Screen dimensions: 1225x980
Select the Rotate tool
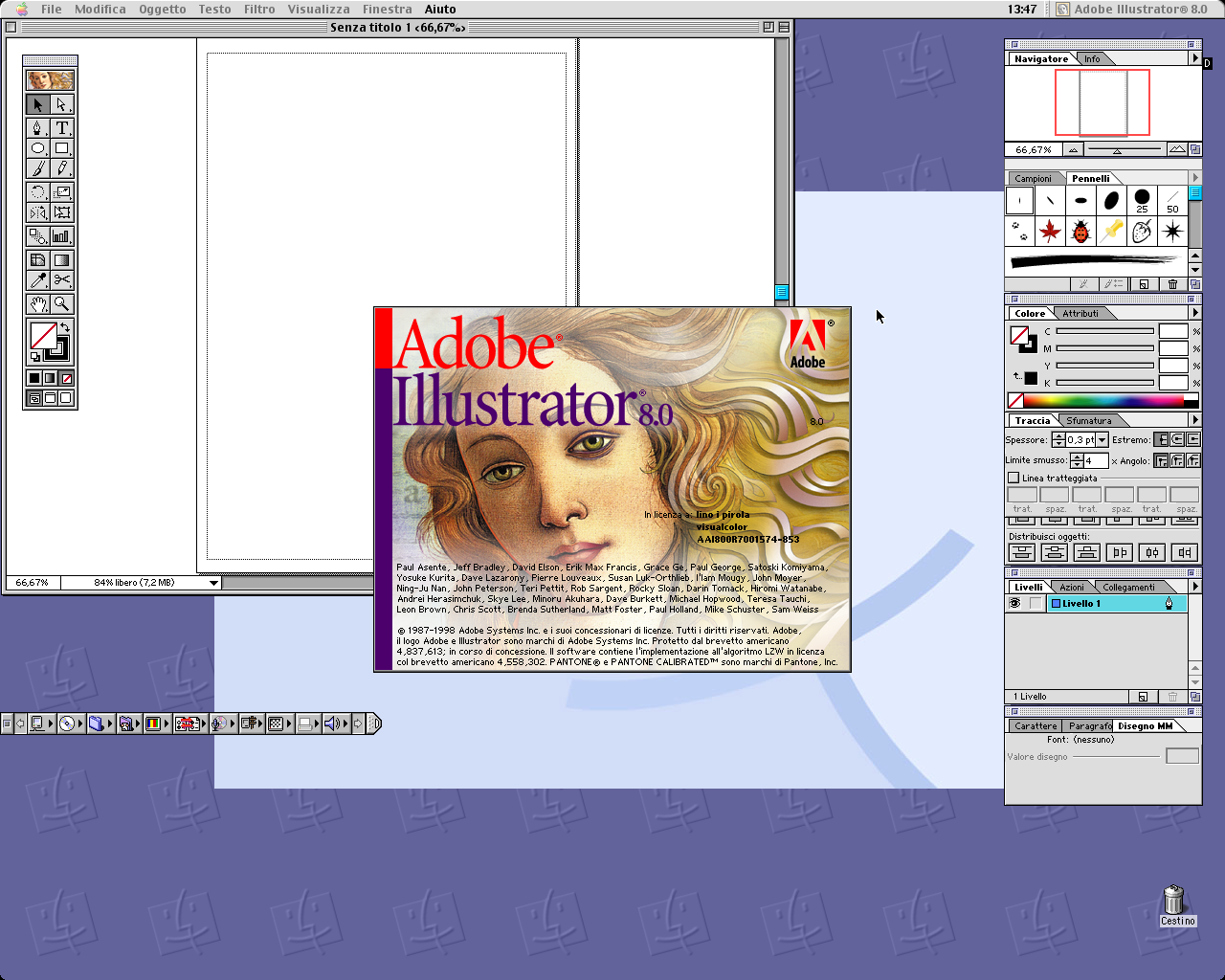(x=38, y=192)
